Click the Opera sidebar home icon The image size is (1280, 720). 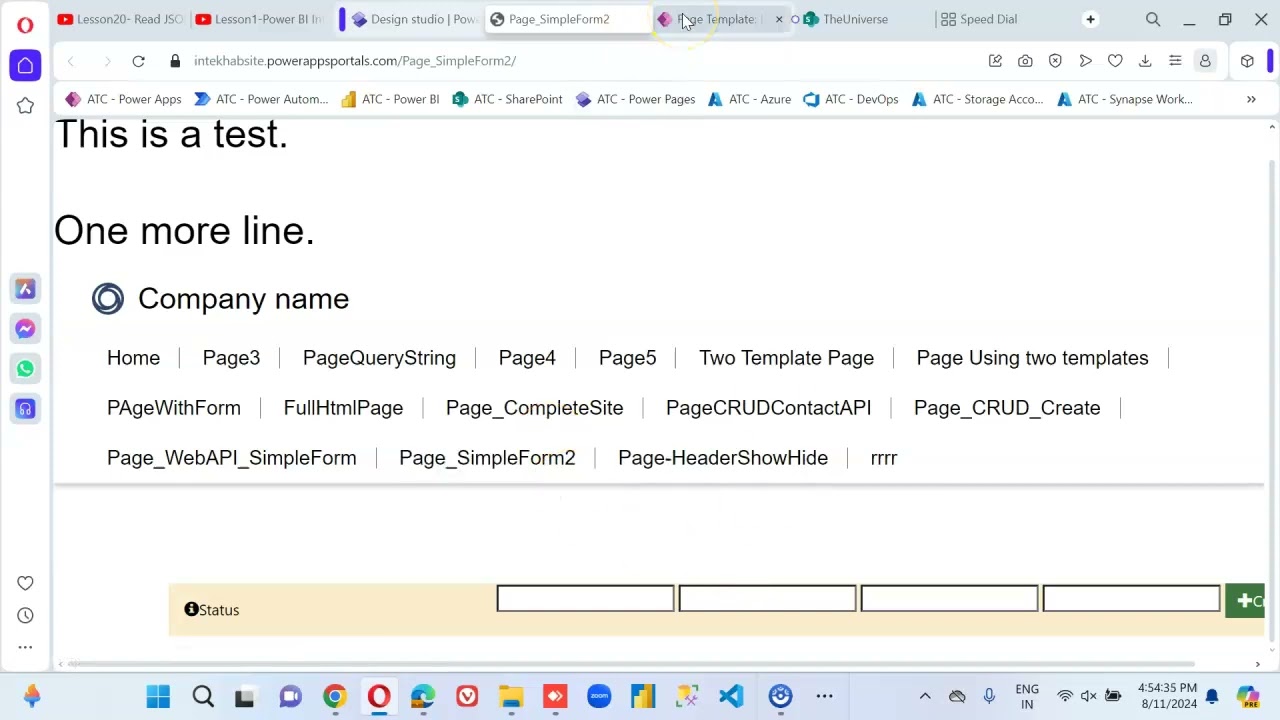(x=25, y=66)
